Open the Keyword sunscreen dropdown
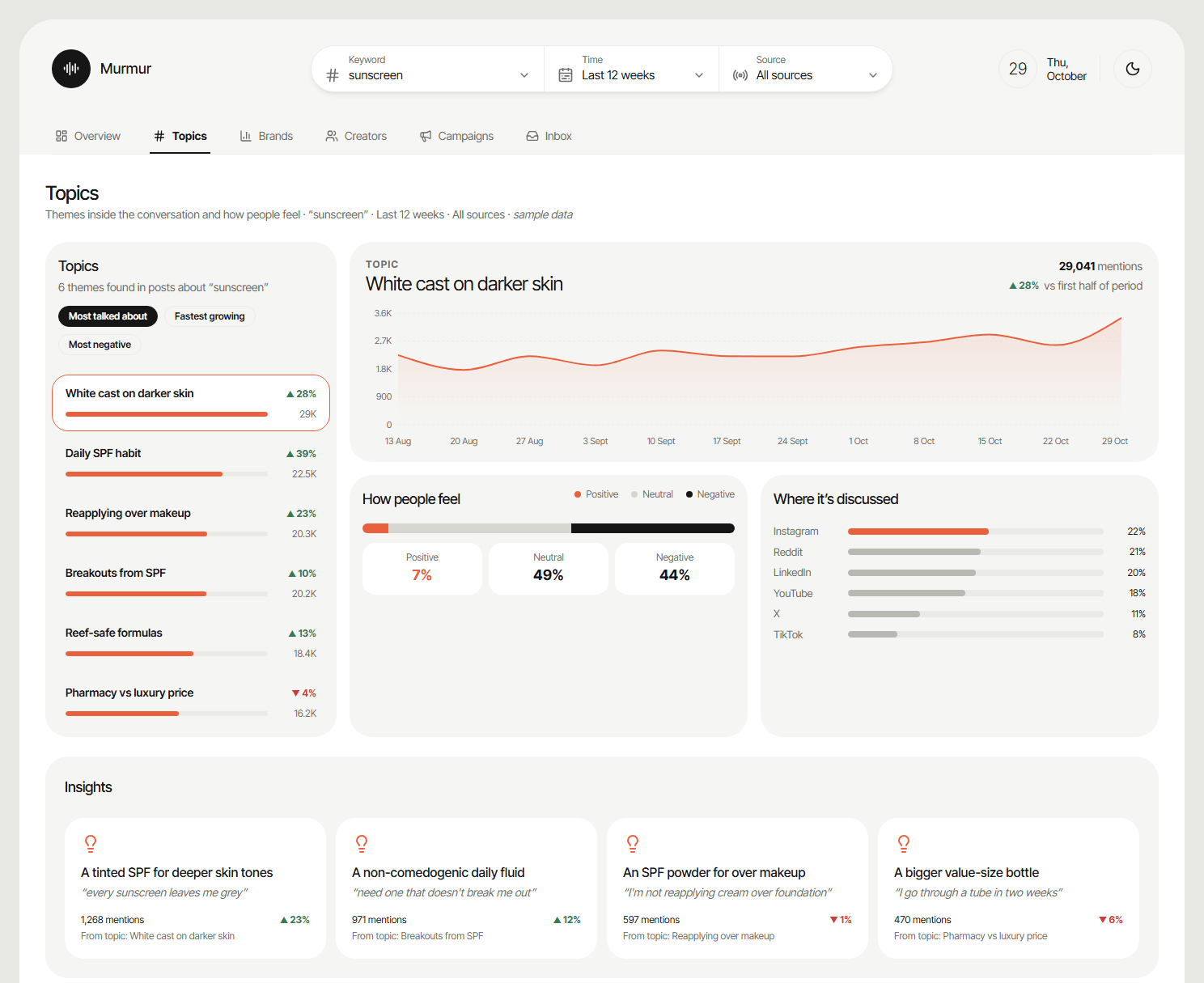The width and height of the screenshot is (1204, 983). click(428, 69)
